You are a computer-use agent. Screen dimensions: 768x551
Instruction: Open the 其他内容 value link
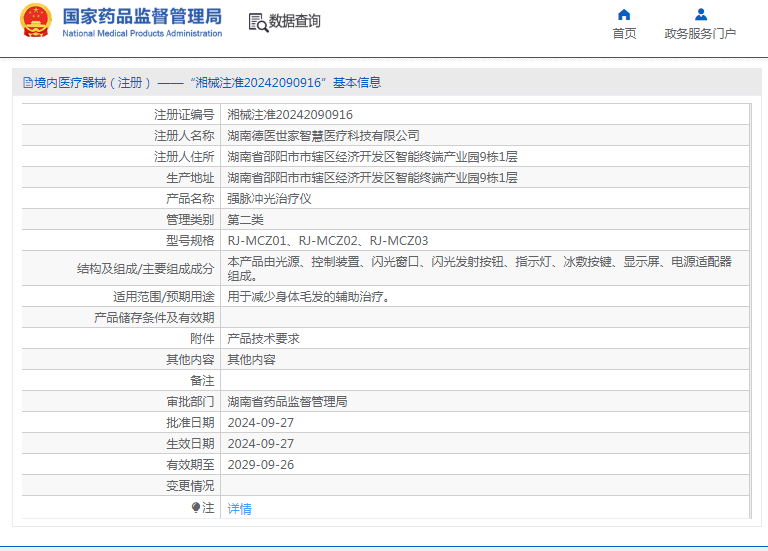pyautogui.click(x=251, y=359)
